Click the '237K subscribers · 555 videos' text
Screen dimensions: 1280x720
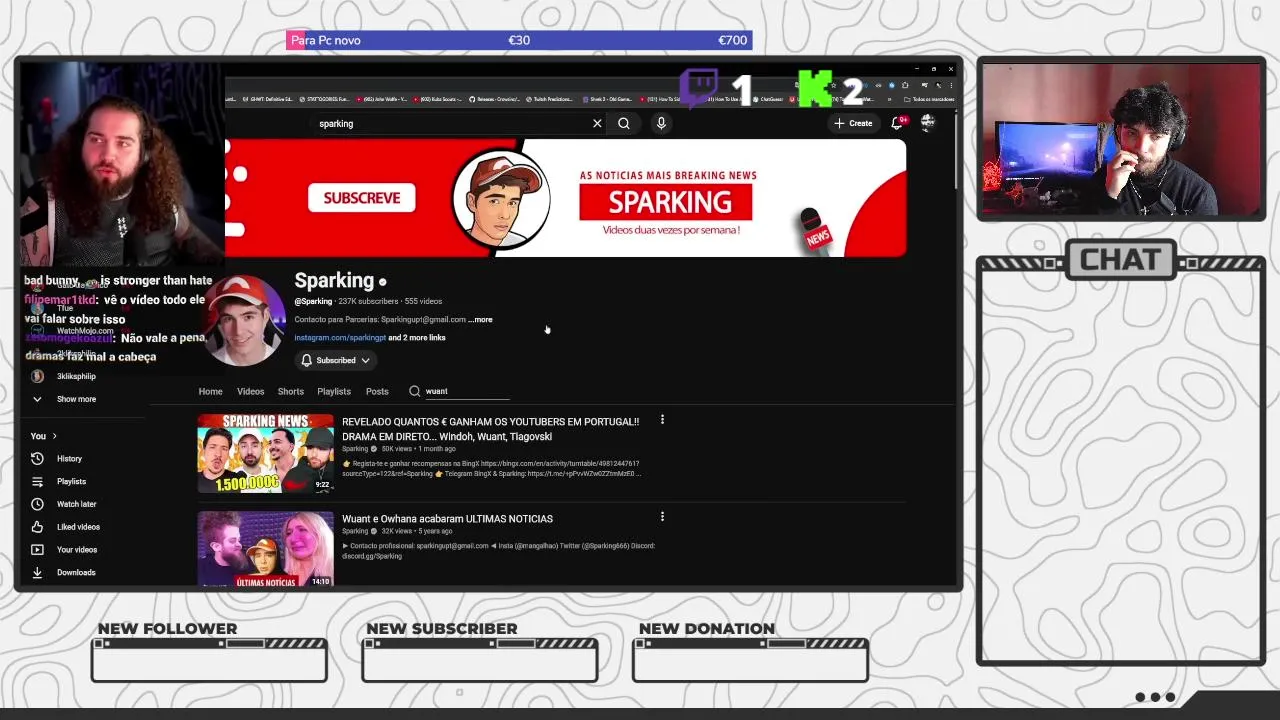point(389,301)
